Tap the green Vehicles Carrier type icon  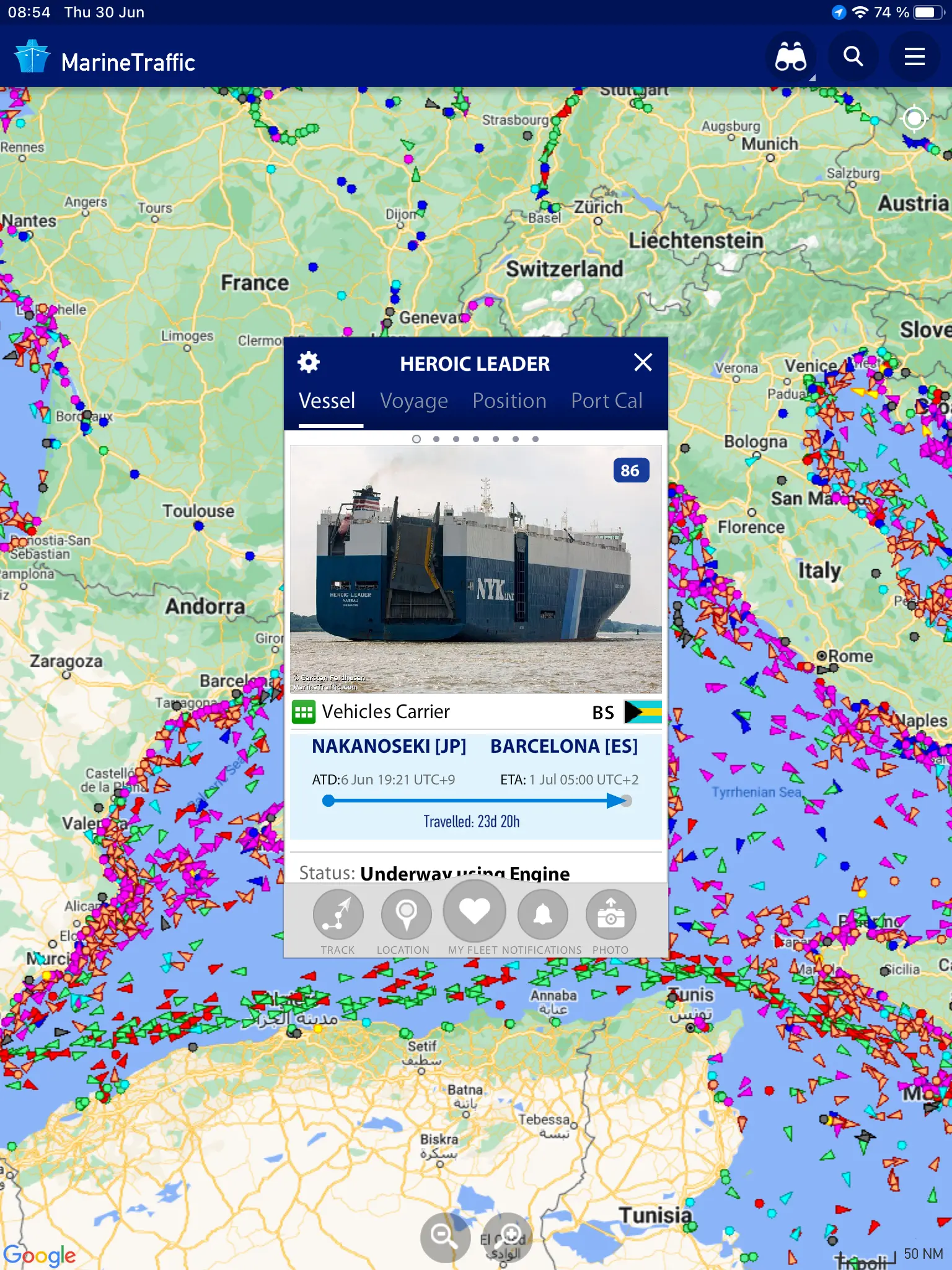point(304,712)
